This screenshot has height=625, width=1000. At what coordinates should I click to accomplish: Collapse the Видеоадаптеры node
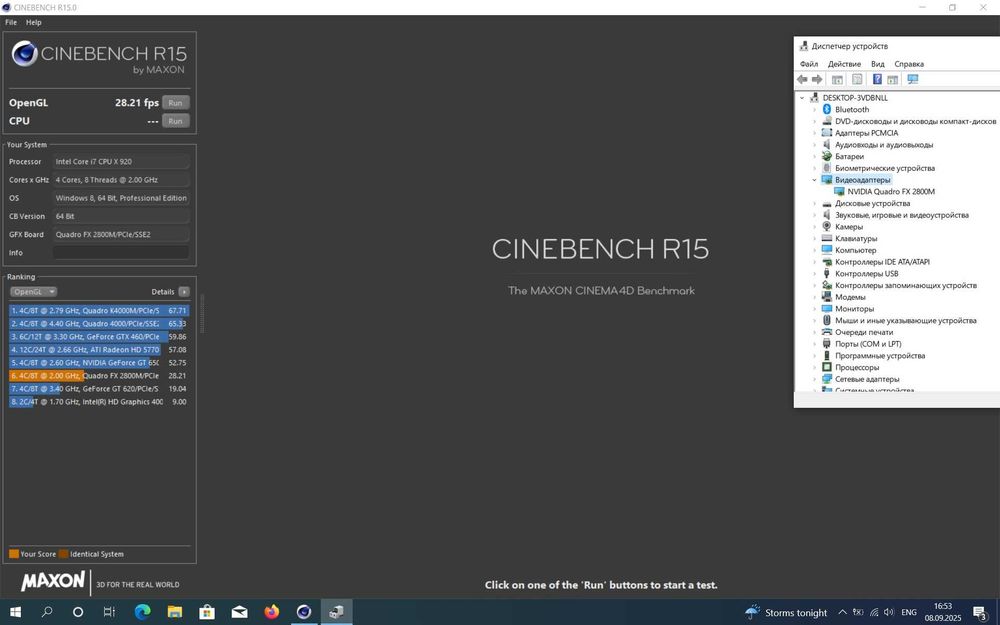[814, 180]
